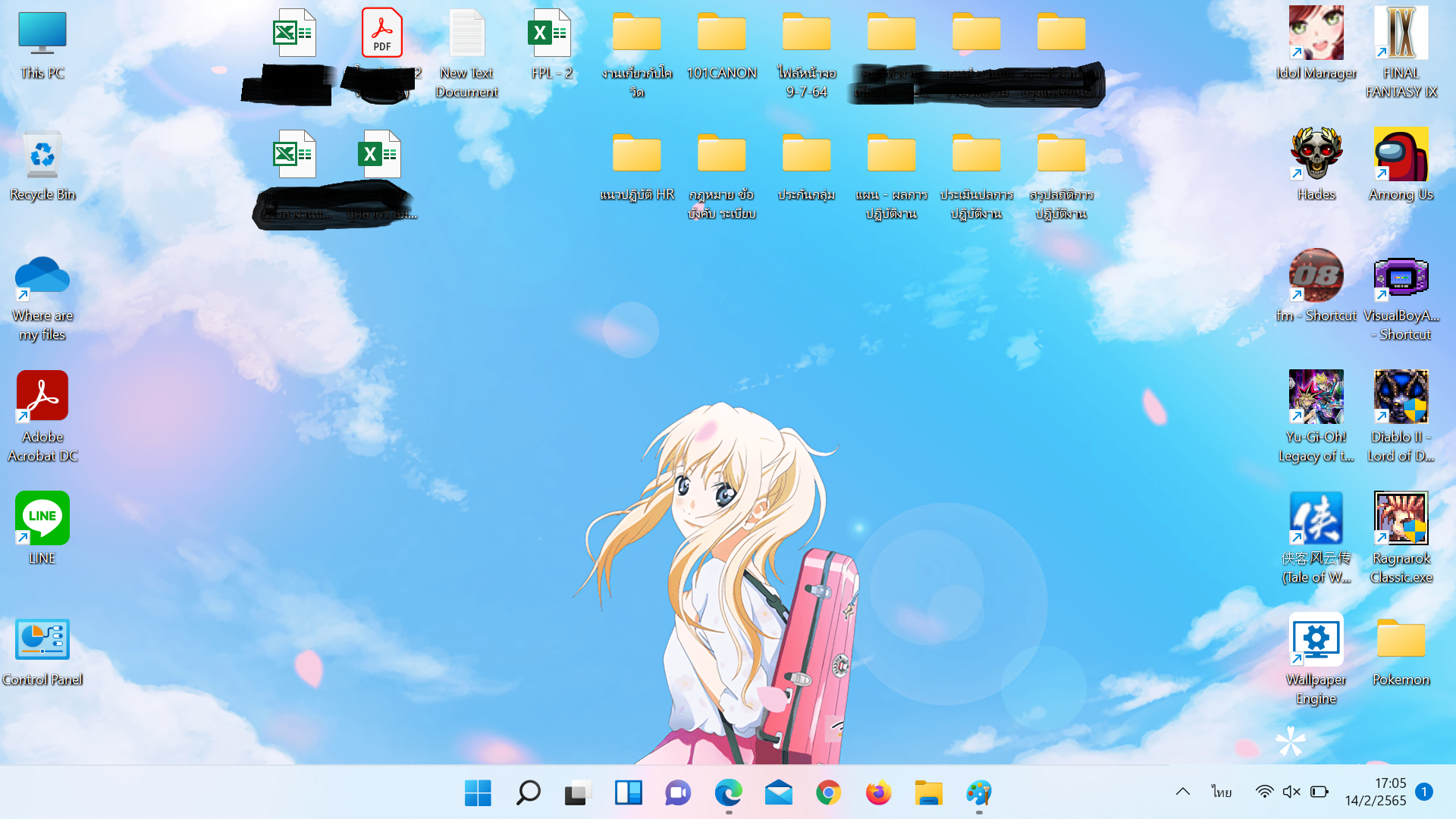Launch the Hades game shortcut

pyautogui.click(x=1316, y=165)
